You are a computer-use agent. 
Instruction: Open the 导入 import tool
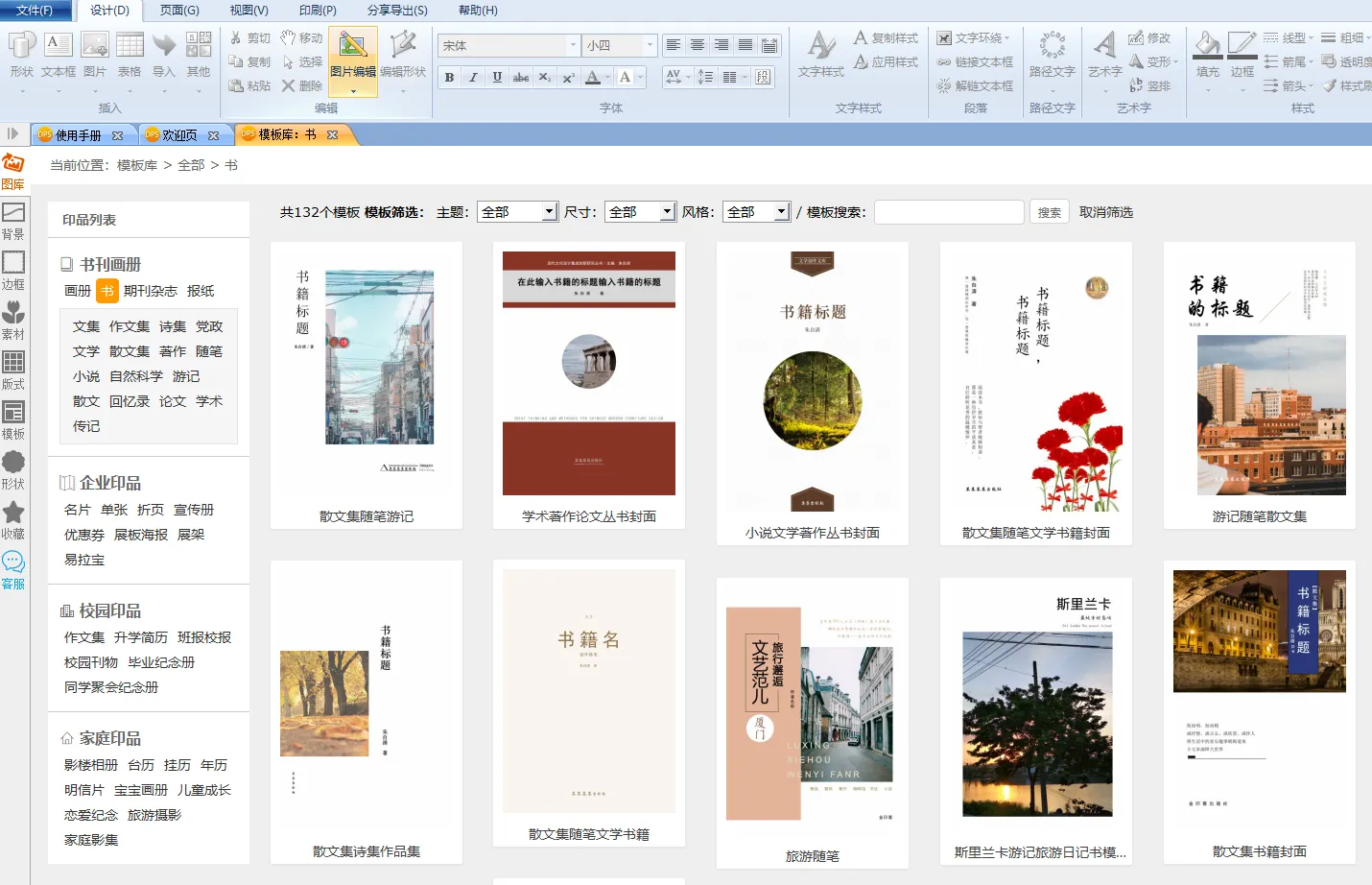(x=164, y=56)
